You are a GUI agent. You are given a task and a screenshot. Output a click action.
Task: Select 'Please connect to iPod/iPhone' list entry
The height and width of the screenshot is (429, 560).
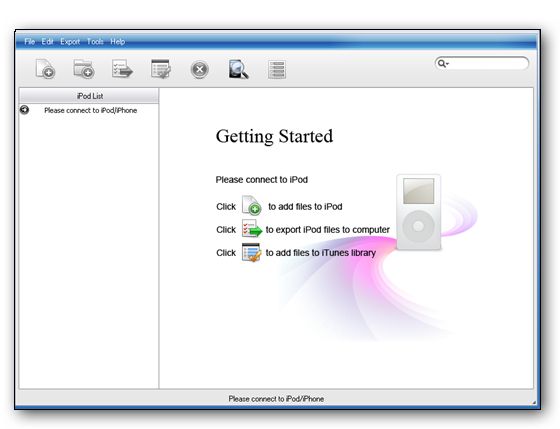point(90,110)
